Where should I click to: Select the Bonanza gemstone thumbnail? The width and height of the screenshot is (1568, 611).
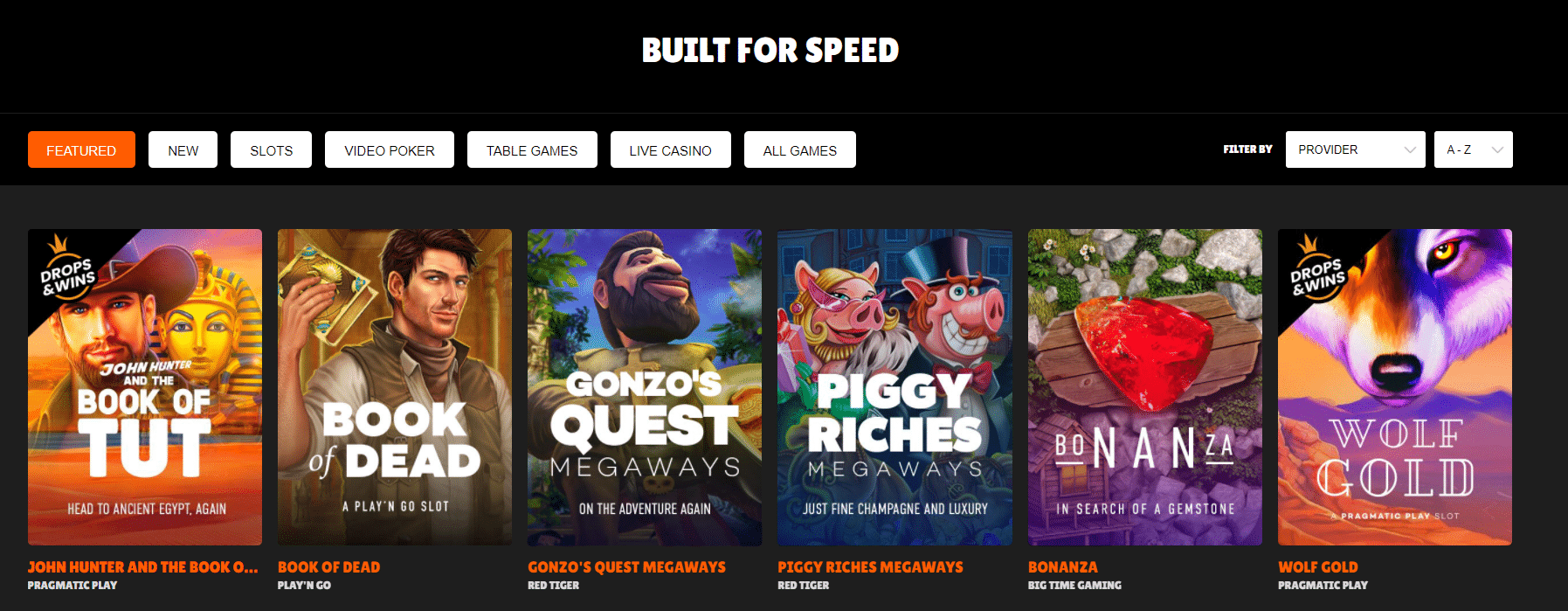(1145, 387)
